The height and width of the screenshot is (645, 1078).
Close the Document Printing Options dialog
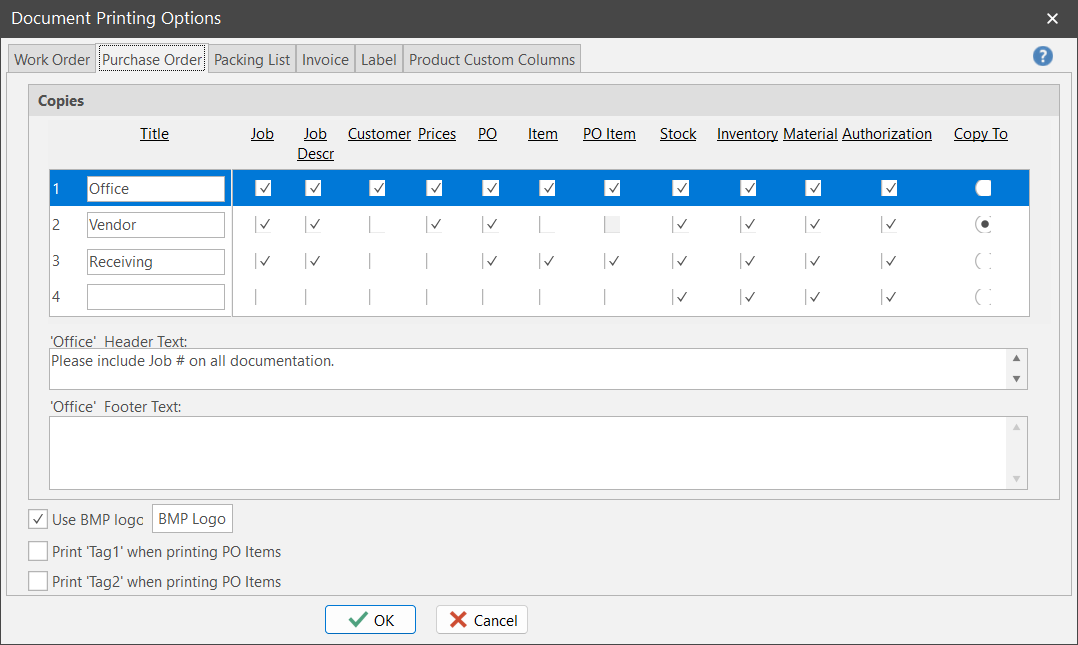point(1052,18)
